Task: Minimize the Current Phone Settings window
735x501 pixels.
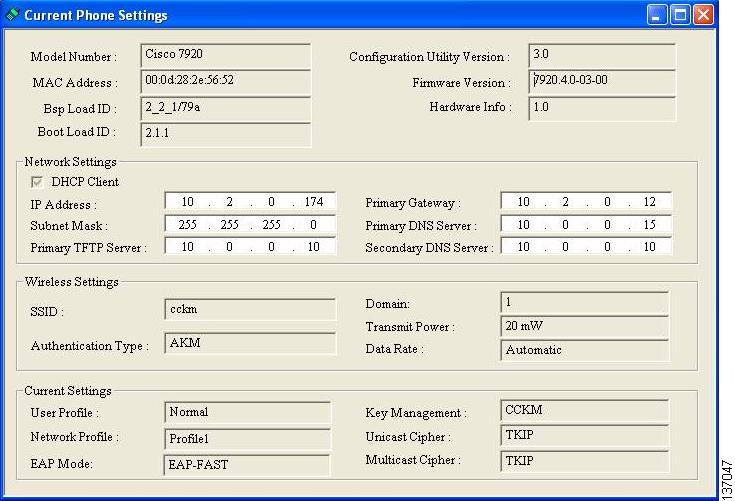Action: point(656,15)
